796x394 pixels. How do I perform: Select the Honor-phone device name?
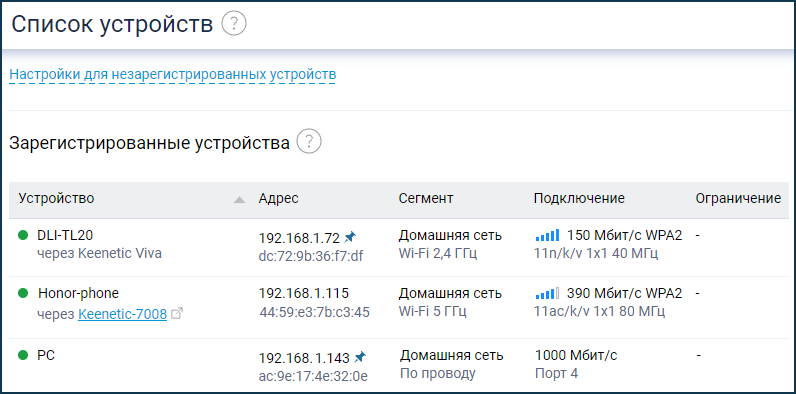79,293
